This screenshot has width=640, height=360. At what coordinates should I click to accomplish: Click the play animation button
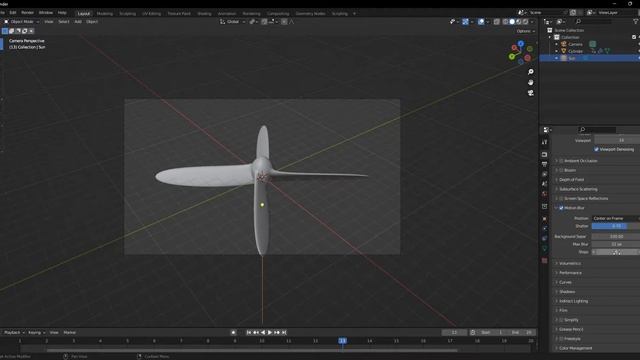pyautogui.click(x=270, y=333)
